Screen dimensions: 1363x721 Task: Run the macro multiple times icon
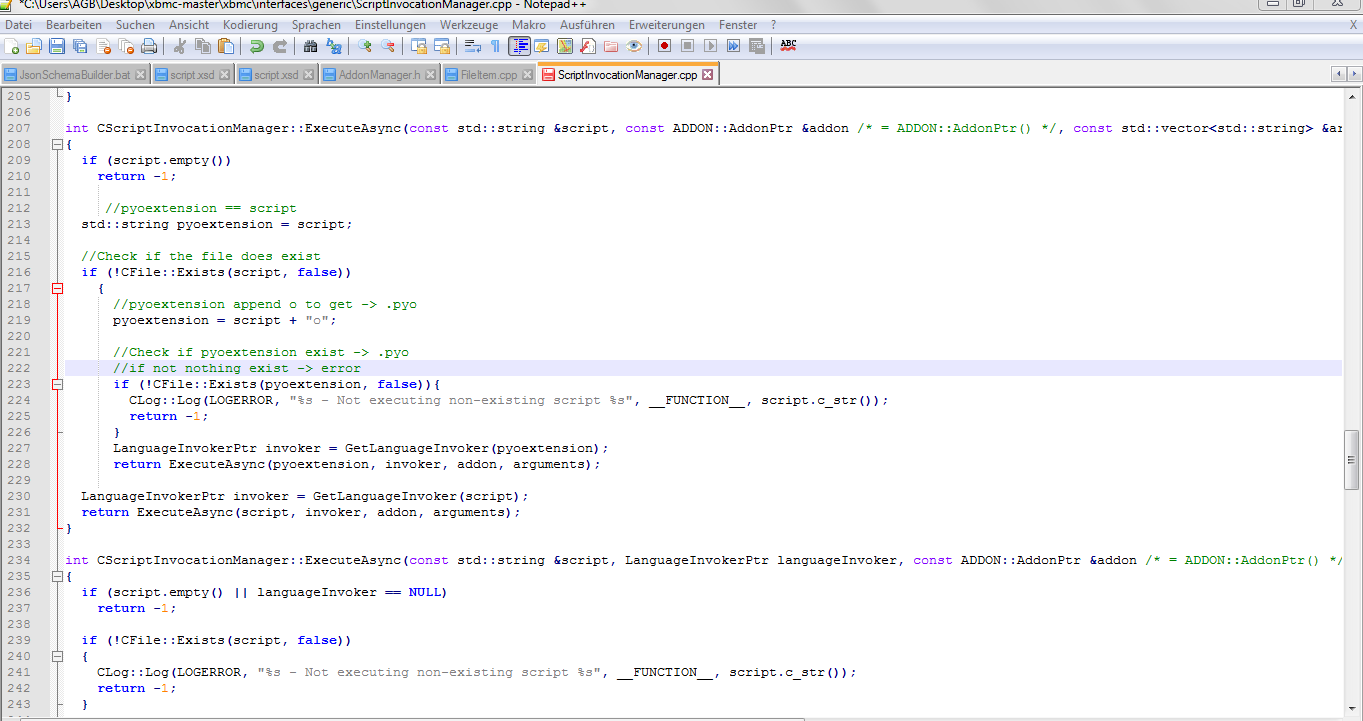[733, 46]
